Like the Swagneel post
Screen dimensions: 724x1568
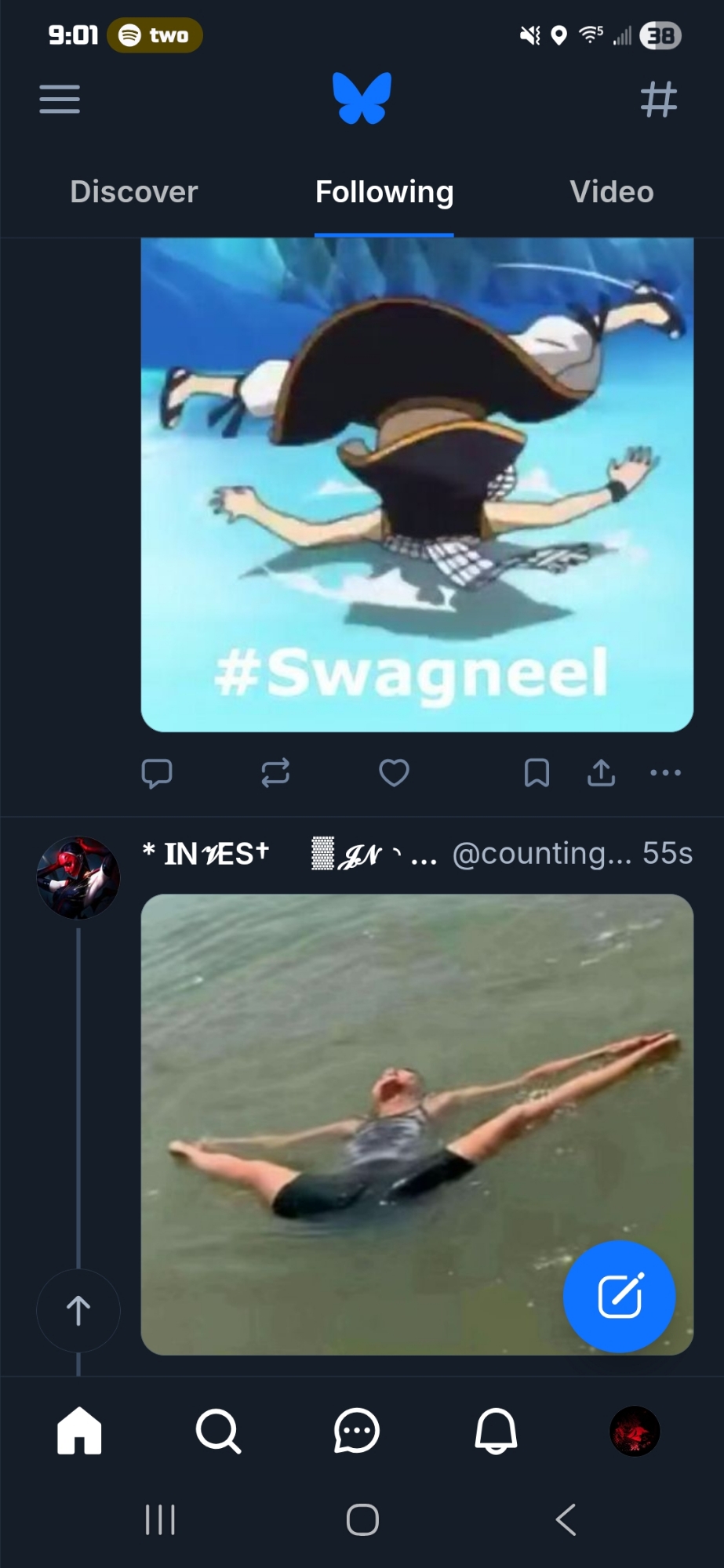pos(394,773)
